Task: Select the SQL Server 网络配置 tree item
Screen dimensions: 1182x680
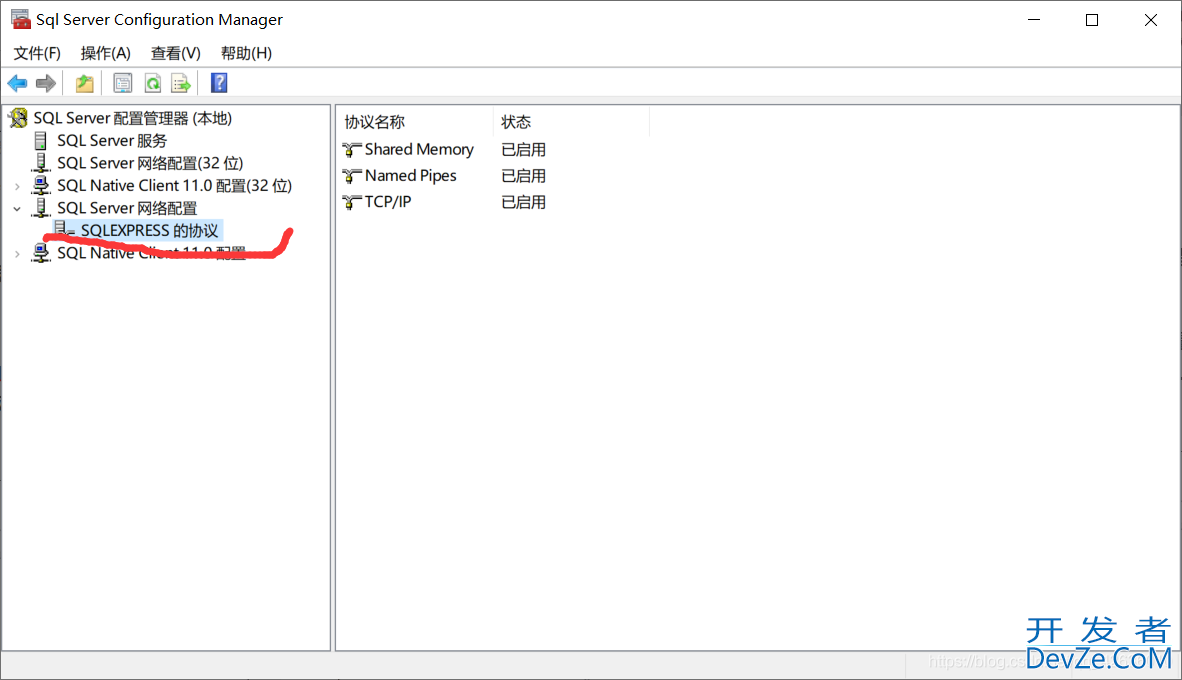Action: (127, 209)
